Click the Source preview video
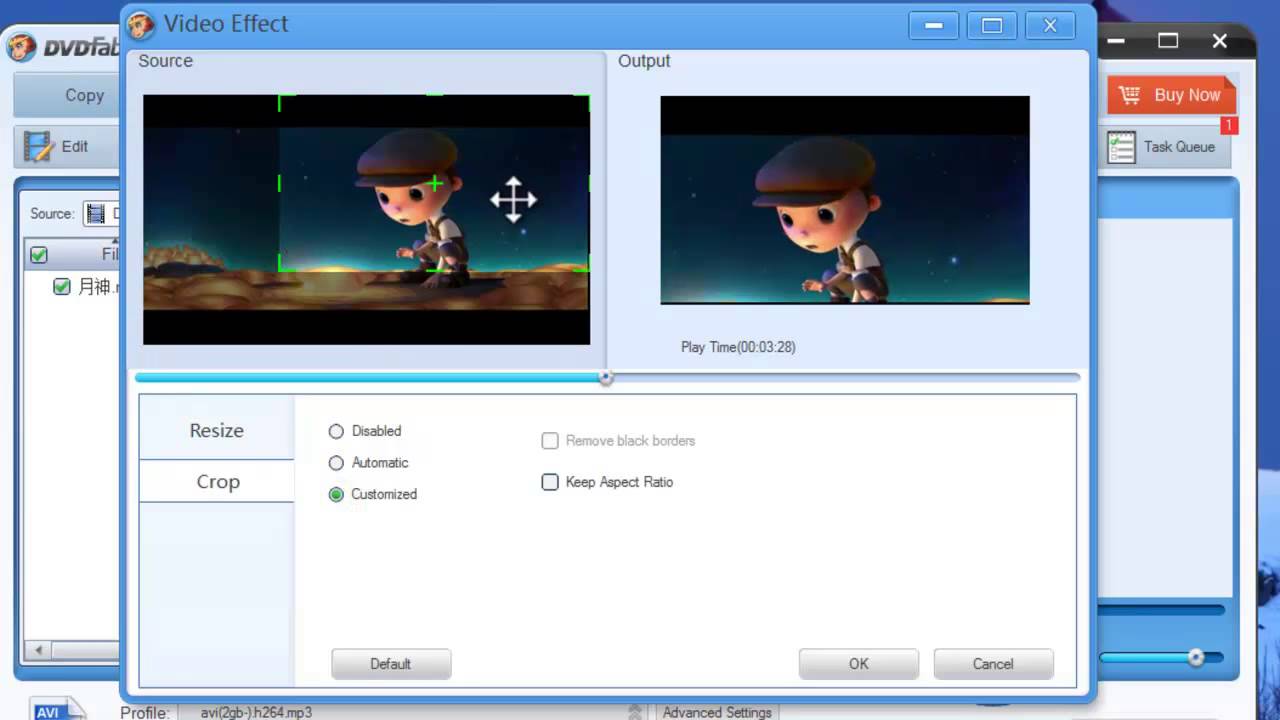The height and width of the screenshot is (720, 1280). click(366, 220)
